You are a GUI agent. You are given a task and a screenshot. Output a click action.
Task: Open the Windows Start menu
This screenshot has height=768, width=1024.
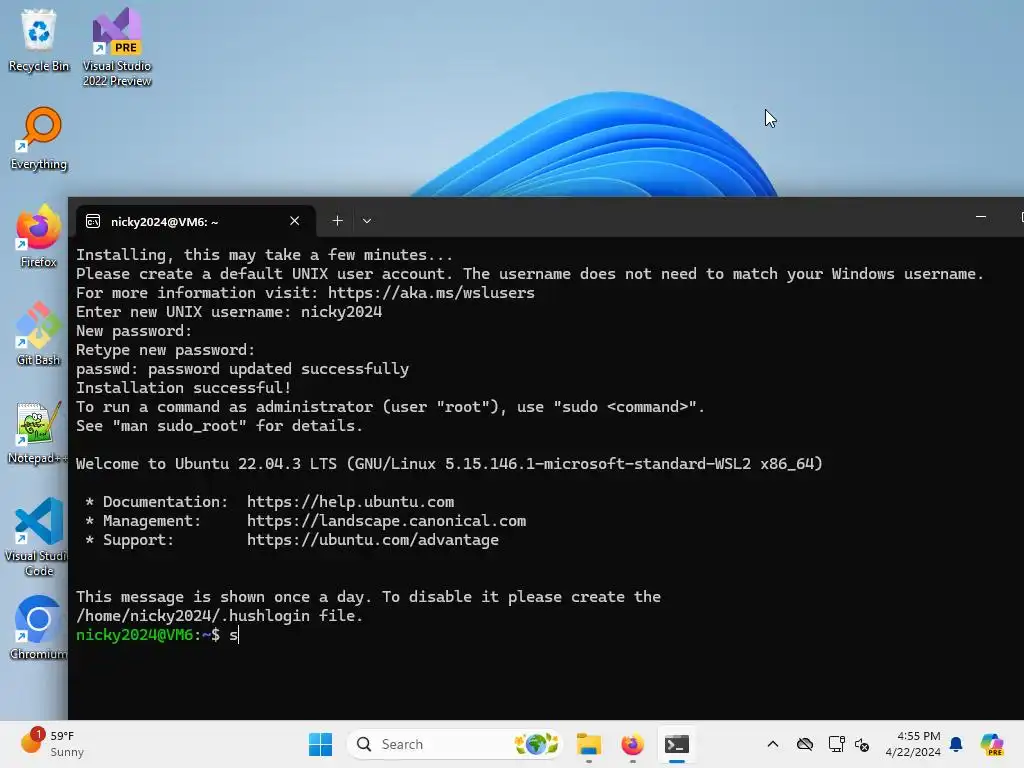pyautogui.click(x=320, y=744)
